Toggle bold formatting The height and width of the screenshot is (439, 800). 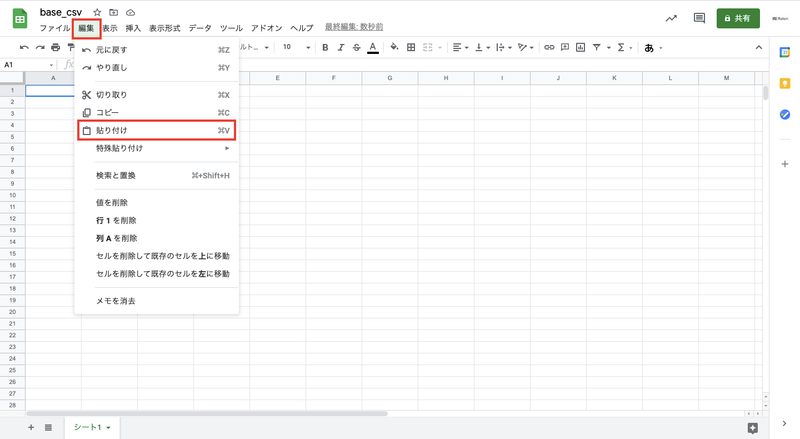coord(325,47)
